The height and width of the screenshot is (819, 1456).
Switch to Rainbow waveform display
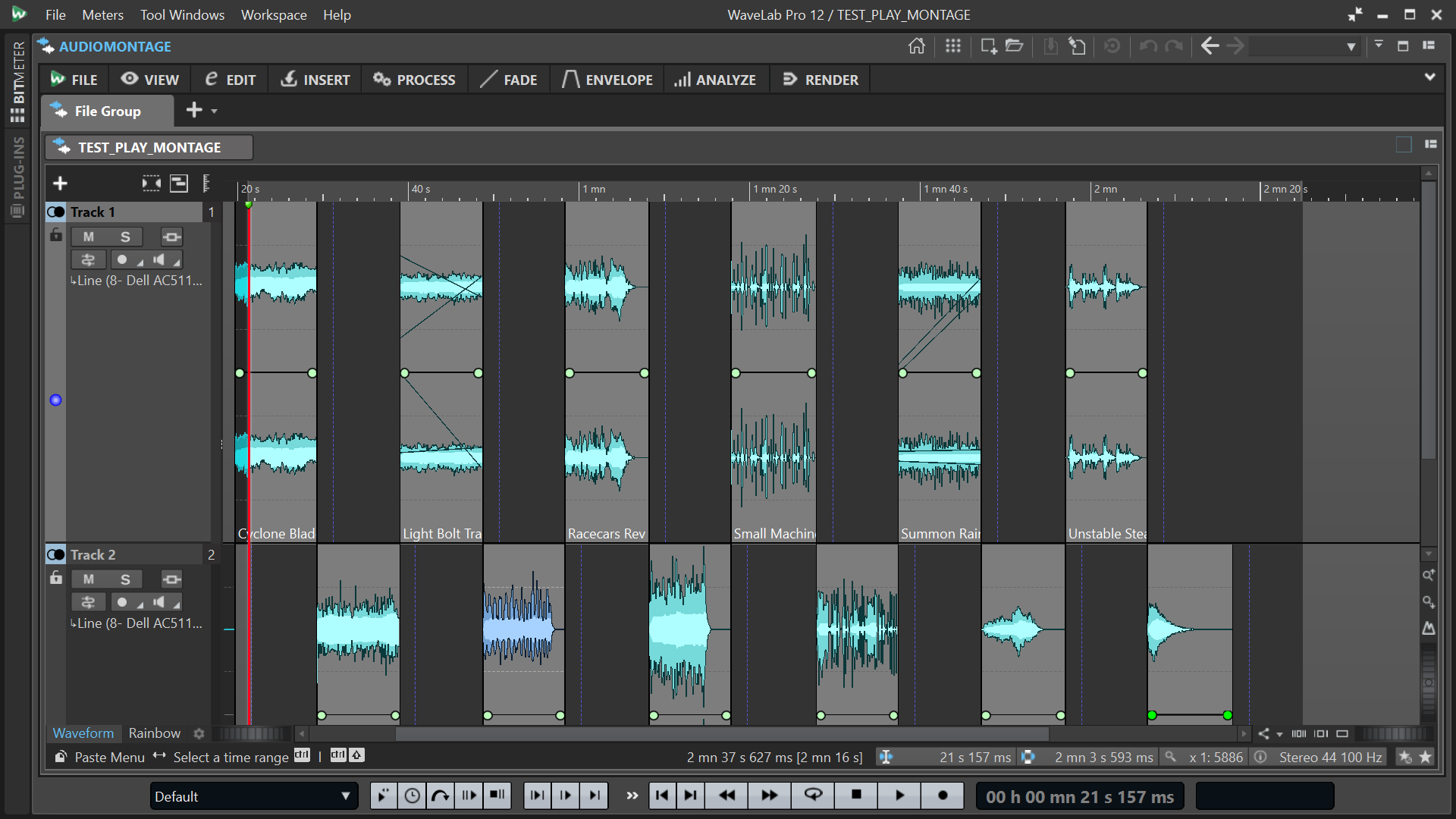(154, 733)
